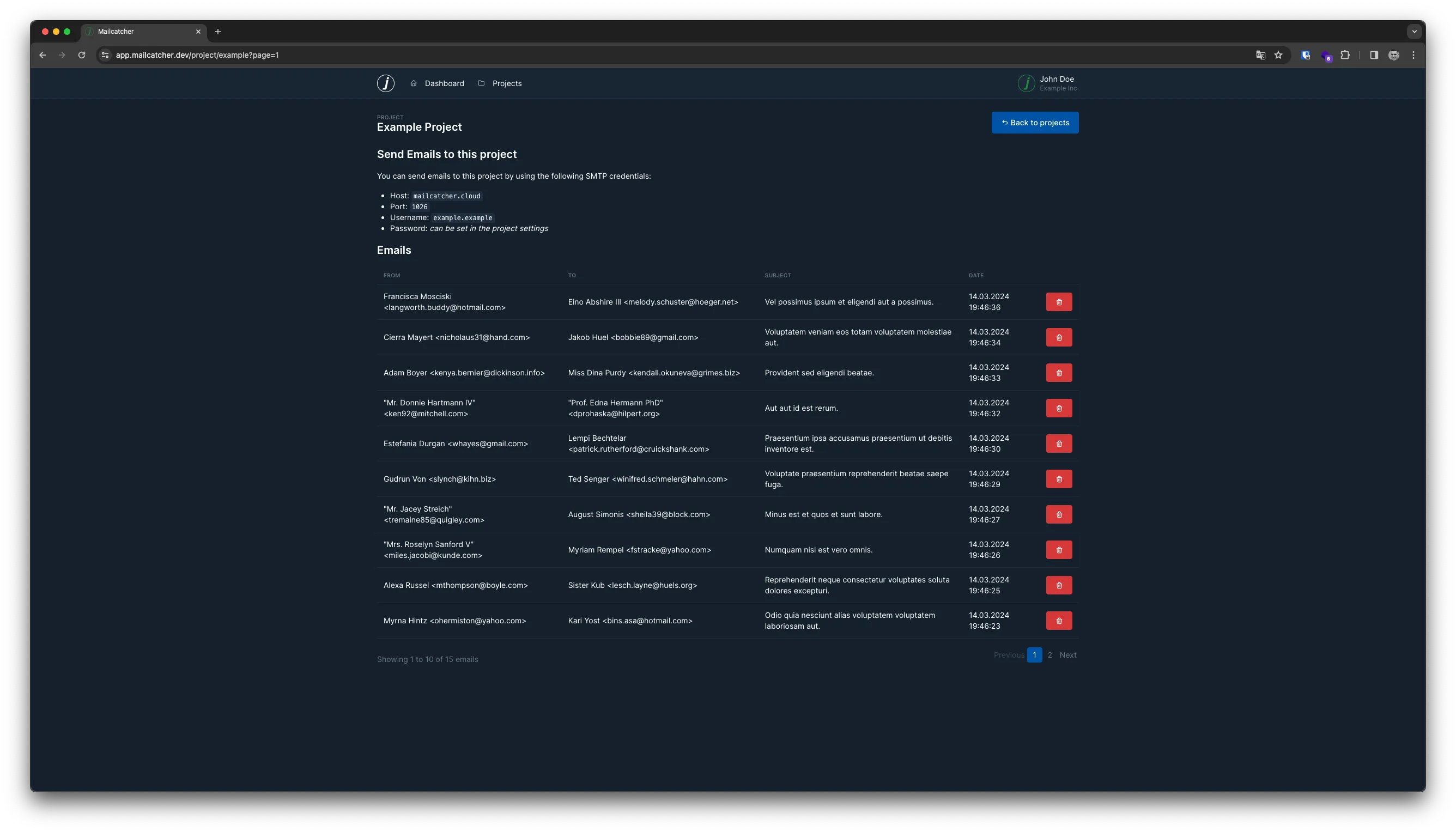
Task: Open the browser profile avatar
Action: coord(1394,55)
